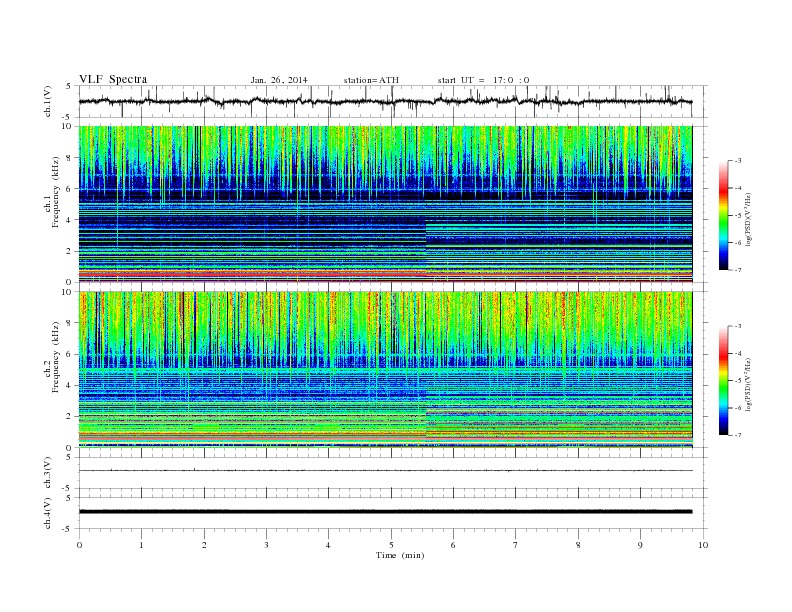
Task: Click the ch.1 colorbar gradient
Action: (x=723, y=215)
